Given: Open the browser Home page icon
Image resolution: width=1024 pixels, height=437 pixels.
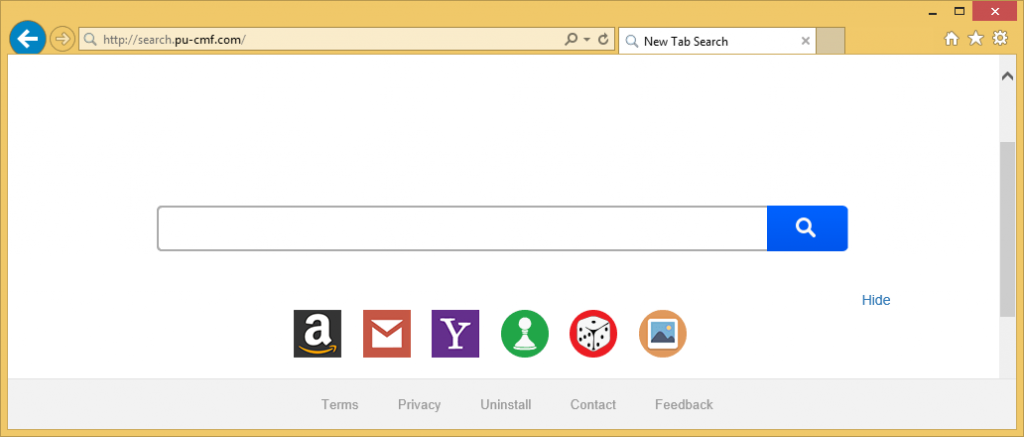Looking at the screenshot, I should [952, 39].
